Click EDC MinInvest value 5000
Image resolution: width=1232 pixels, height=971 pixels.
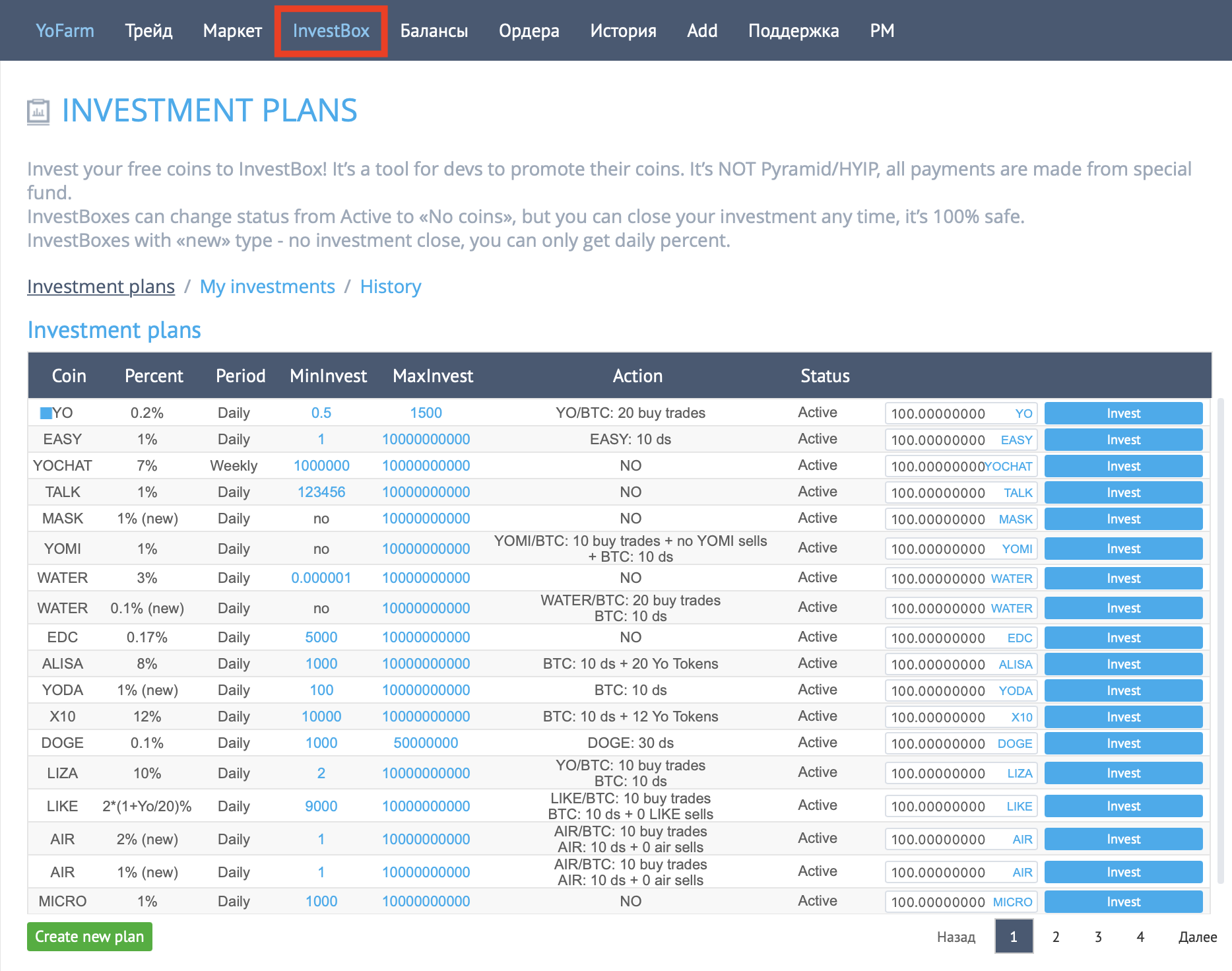tap(321, 638)
